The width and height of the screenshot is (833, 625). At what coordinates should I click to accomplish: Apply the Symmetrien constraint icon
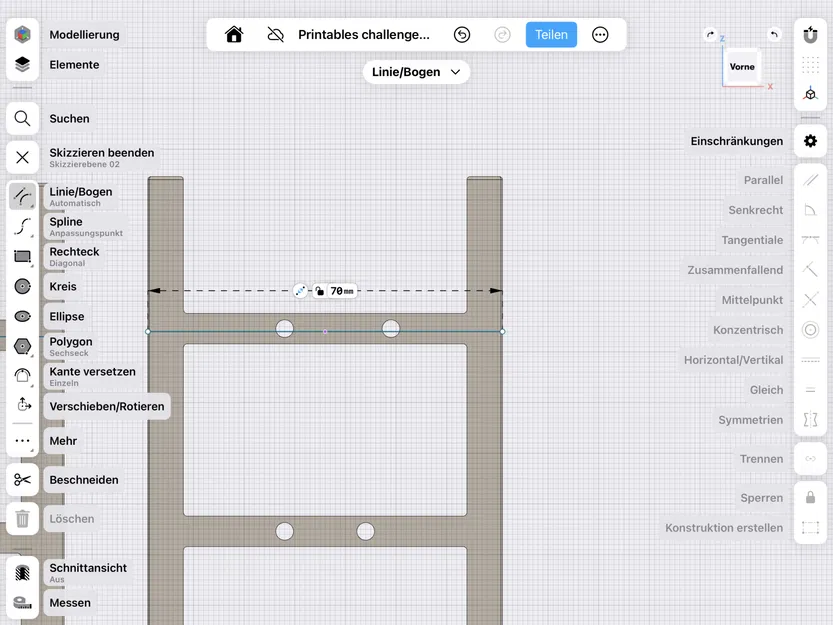pyautogui.click(x=810, y=420)
